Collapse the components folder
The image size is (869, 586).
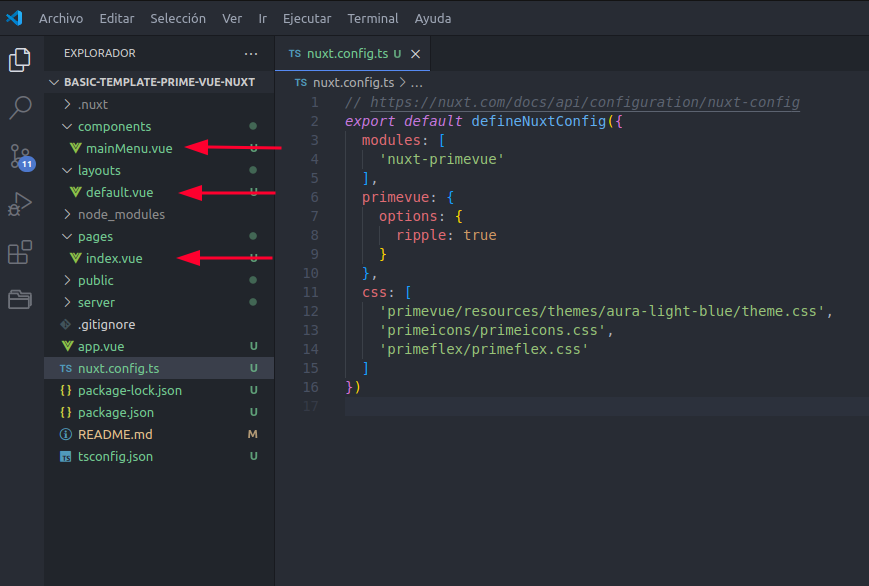[x=159, y=126]
